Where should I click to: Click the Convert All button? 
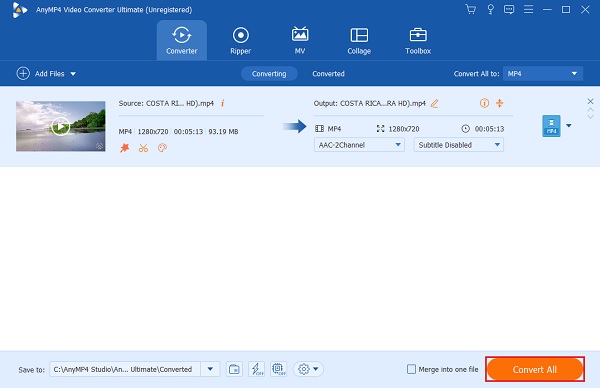[x=535, y=369]
